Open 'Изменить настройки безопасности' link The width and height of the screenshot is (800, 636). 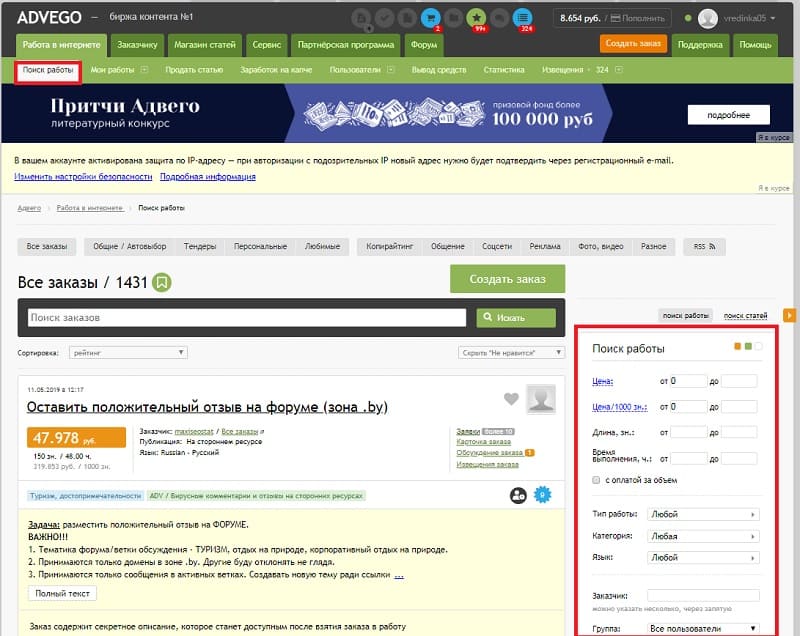coord(83,176)
